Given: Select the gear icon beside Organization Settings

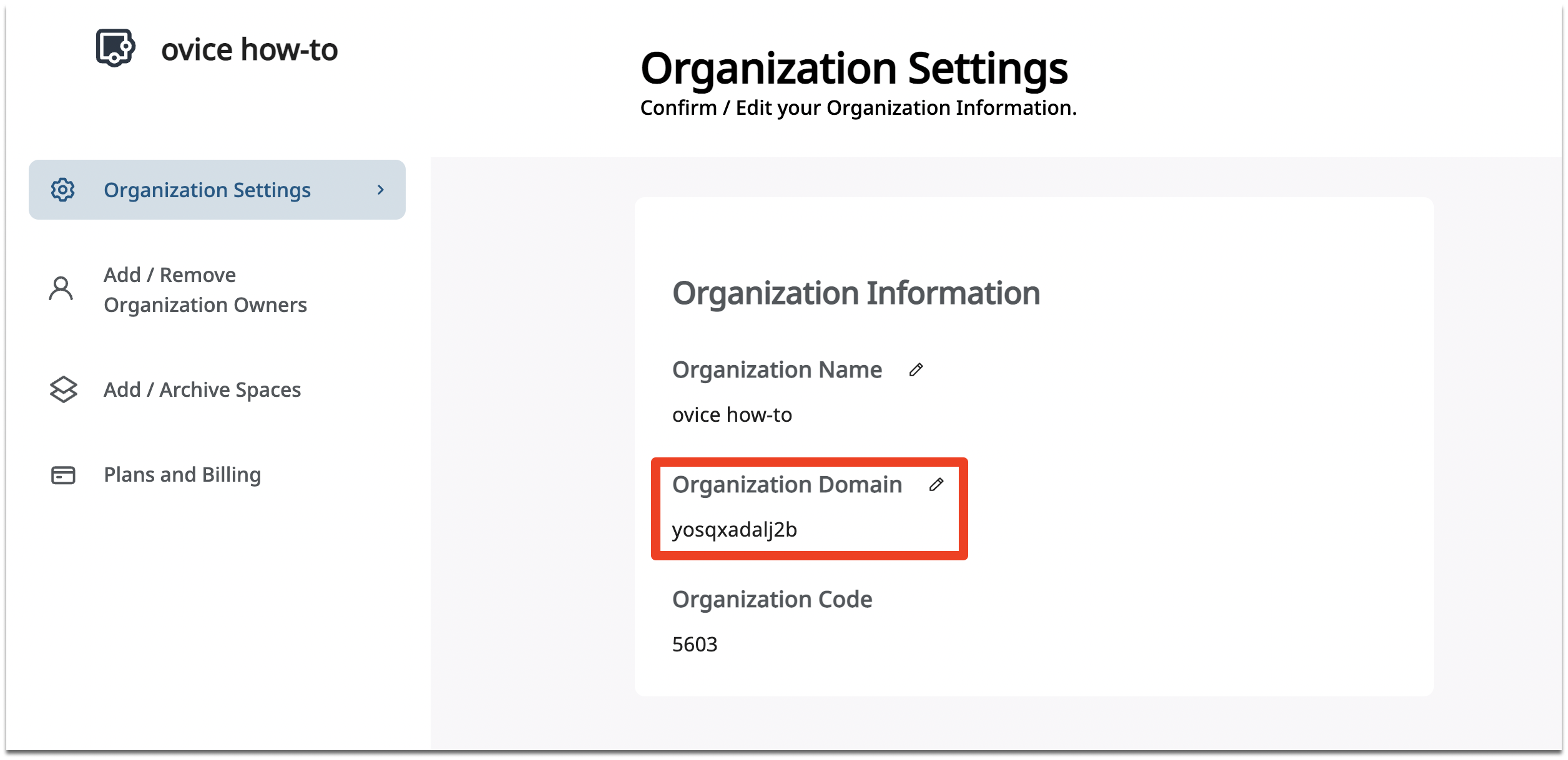Looking at the screenshot, I should click(x=61, y=190).
